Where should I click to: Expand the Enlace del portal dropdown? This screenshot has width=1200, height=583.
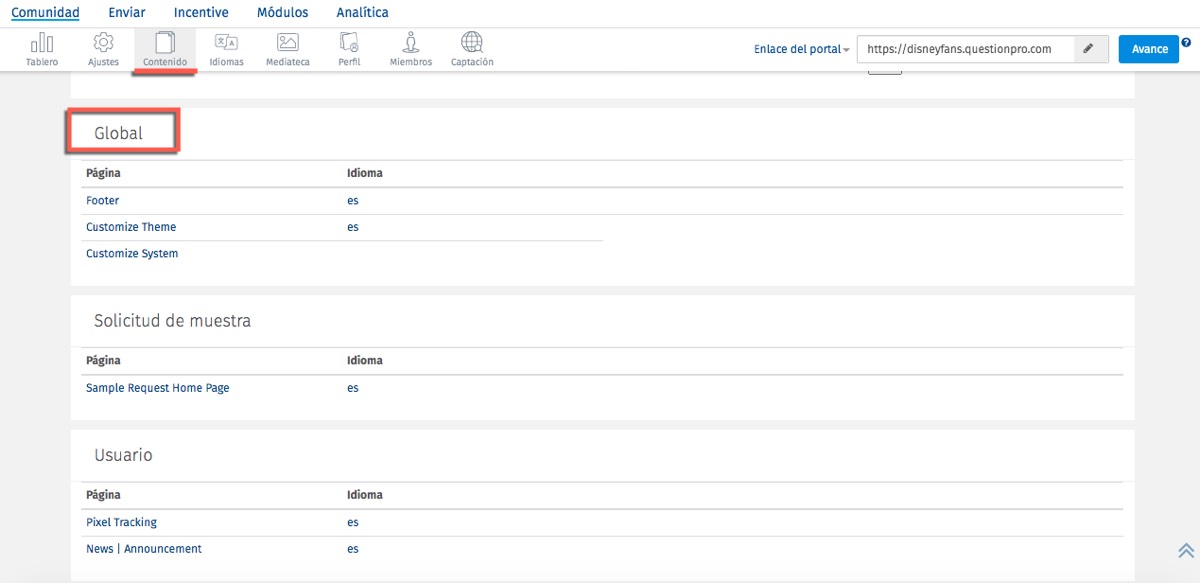(802, 49)
